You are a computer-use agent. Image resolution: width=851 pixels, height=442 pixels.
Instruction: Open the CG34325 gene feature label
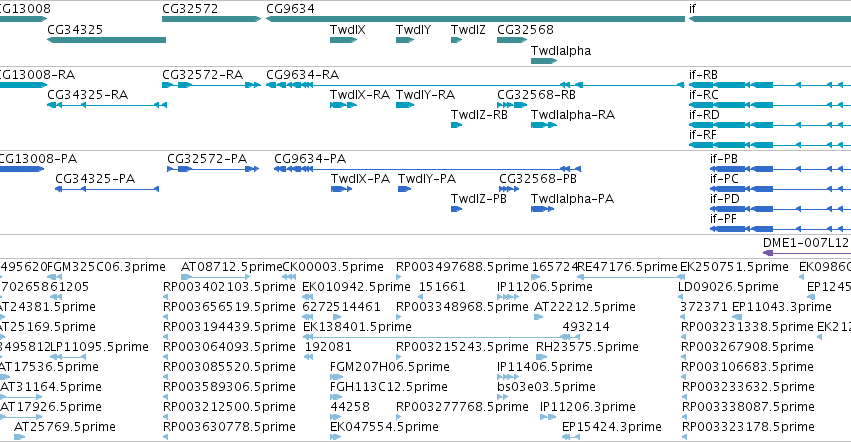(x=75, y=29)
